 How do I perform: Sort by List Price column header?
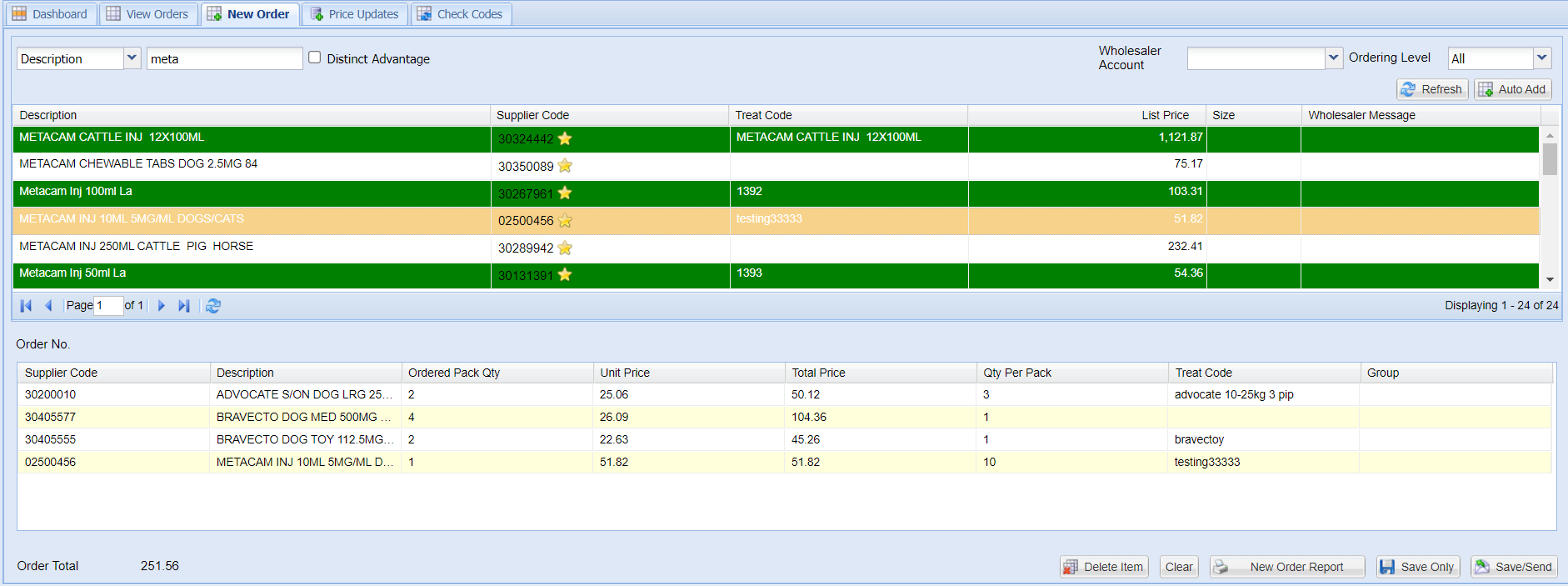(1086, 115)
